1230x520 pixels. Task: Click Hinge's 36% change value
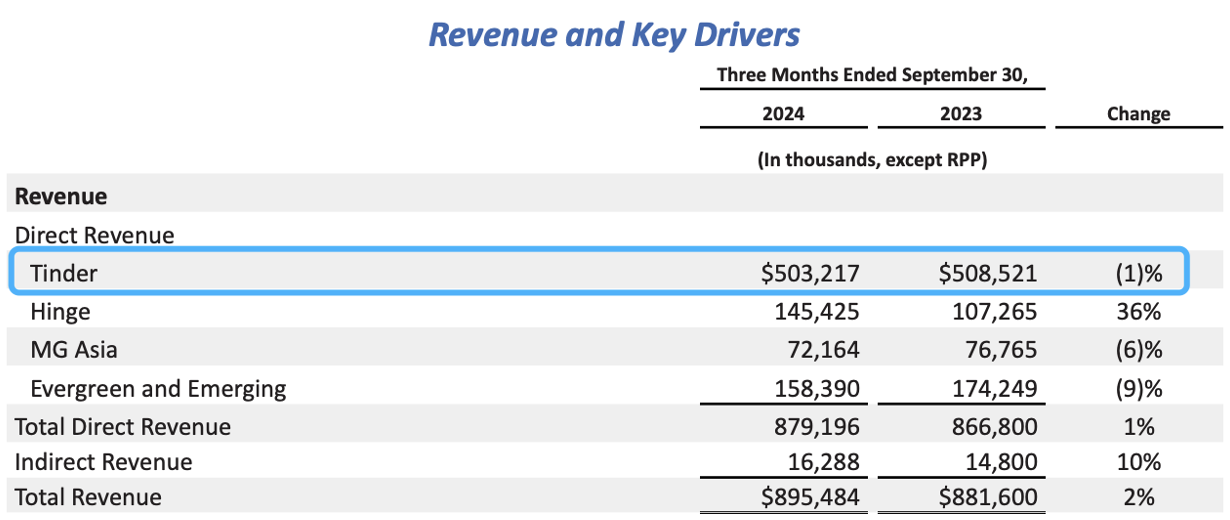[1139, 312]
